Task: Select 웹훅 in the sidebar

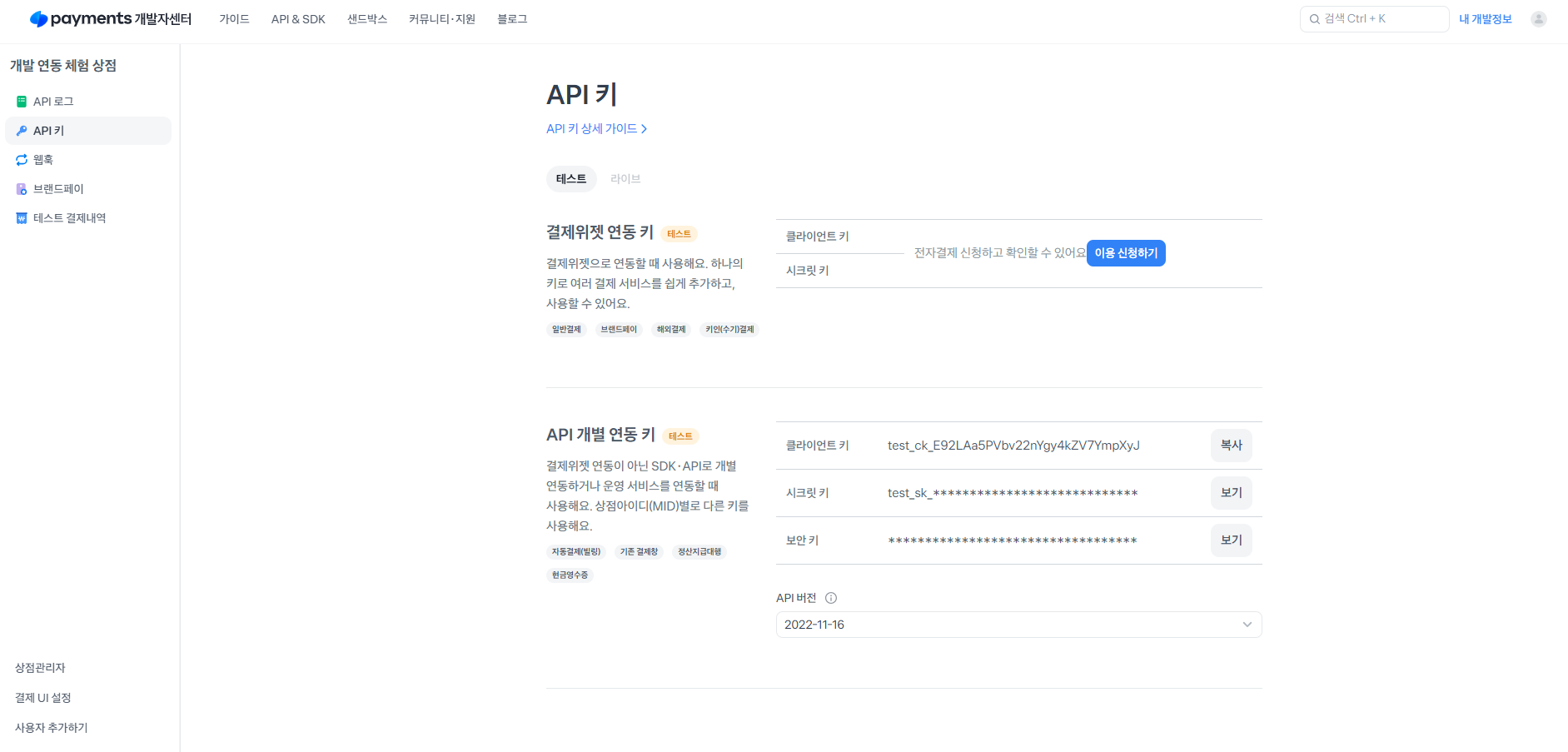Action: click(88, 160)
